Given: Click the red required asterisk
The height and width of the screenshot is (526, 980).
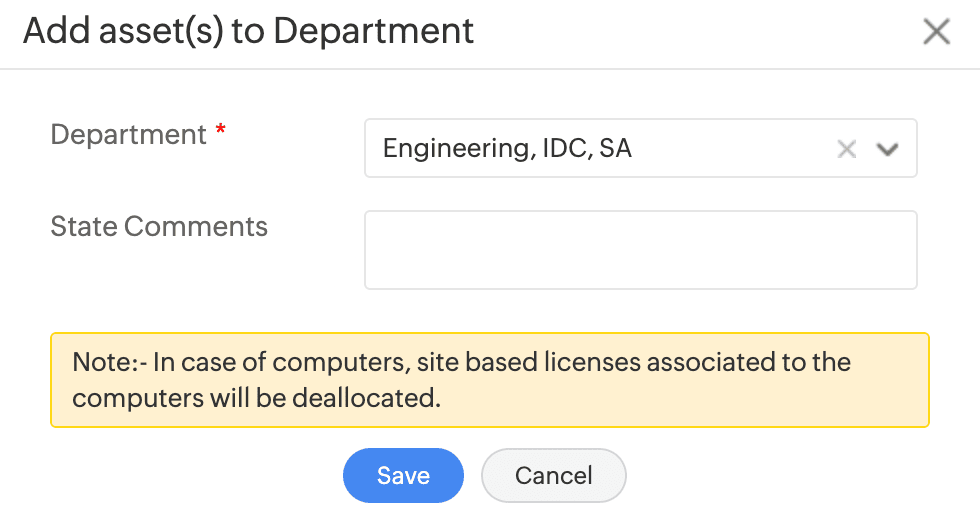Looking at the screenshot, I should 220,133.
